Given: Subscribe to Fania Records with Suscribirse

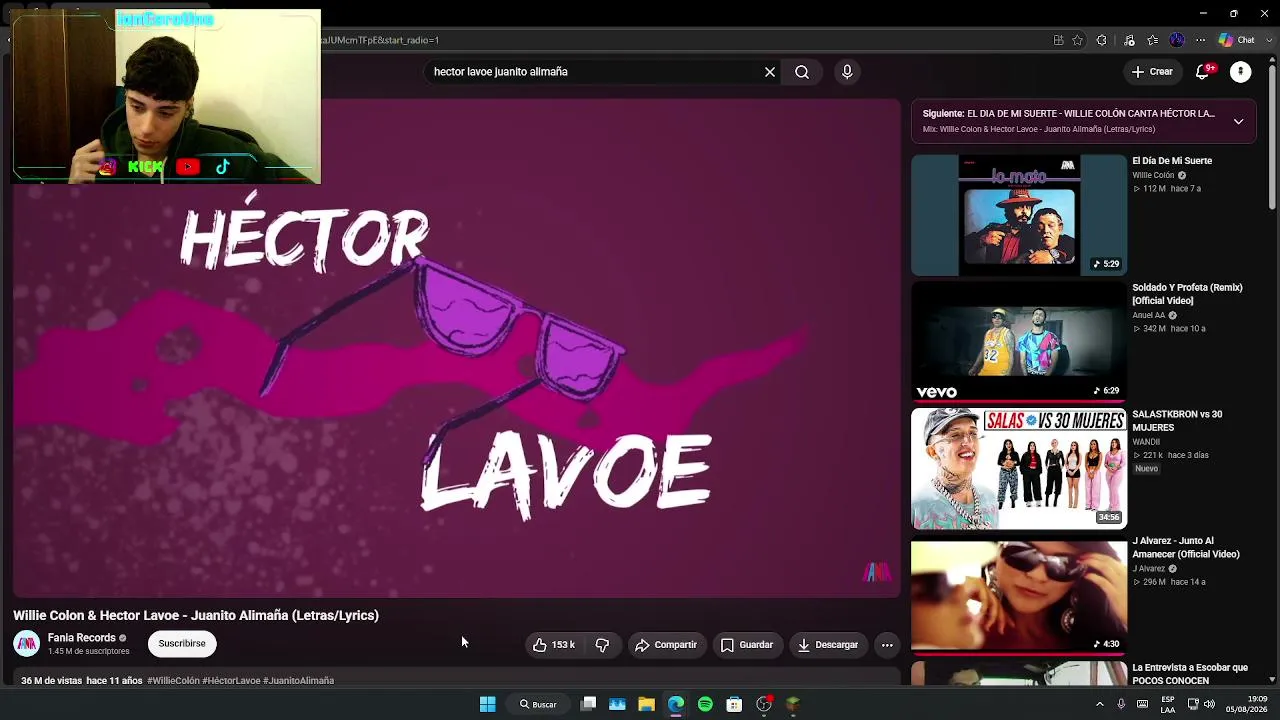Looking at the screenshot, I should click(x=182, y=644).
